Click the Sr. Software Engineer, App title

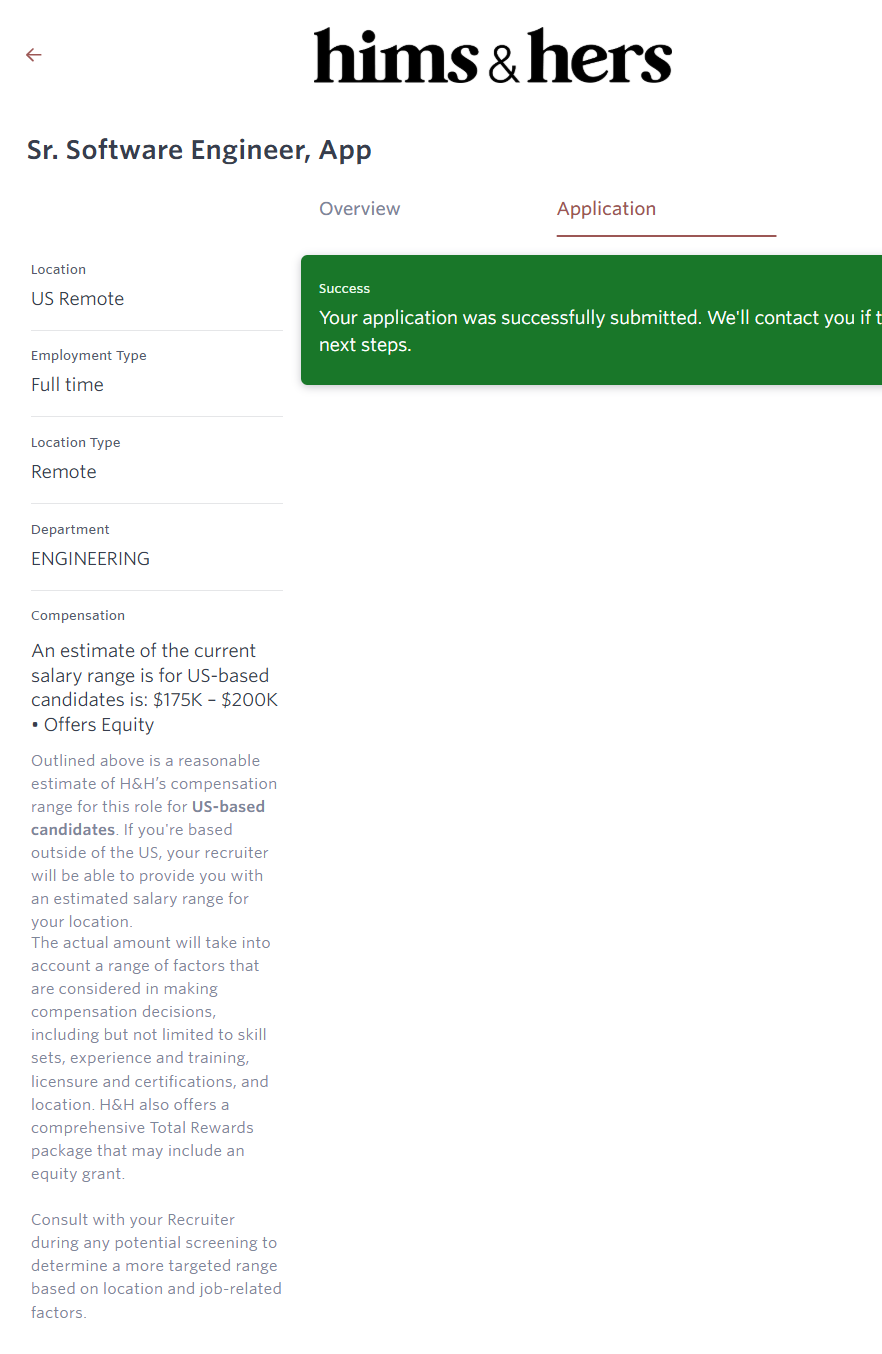pos(199,150)
